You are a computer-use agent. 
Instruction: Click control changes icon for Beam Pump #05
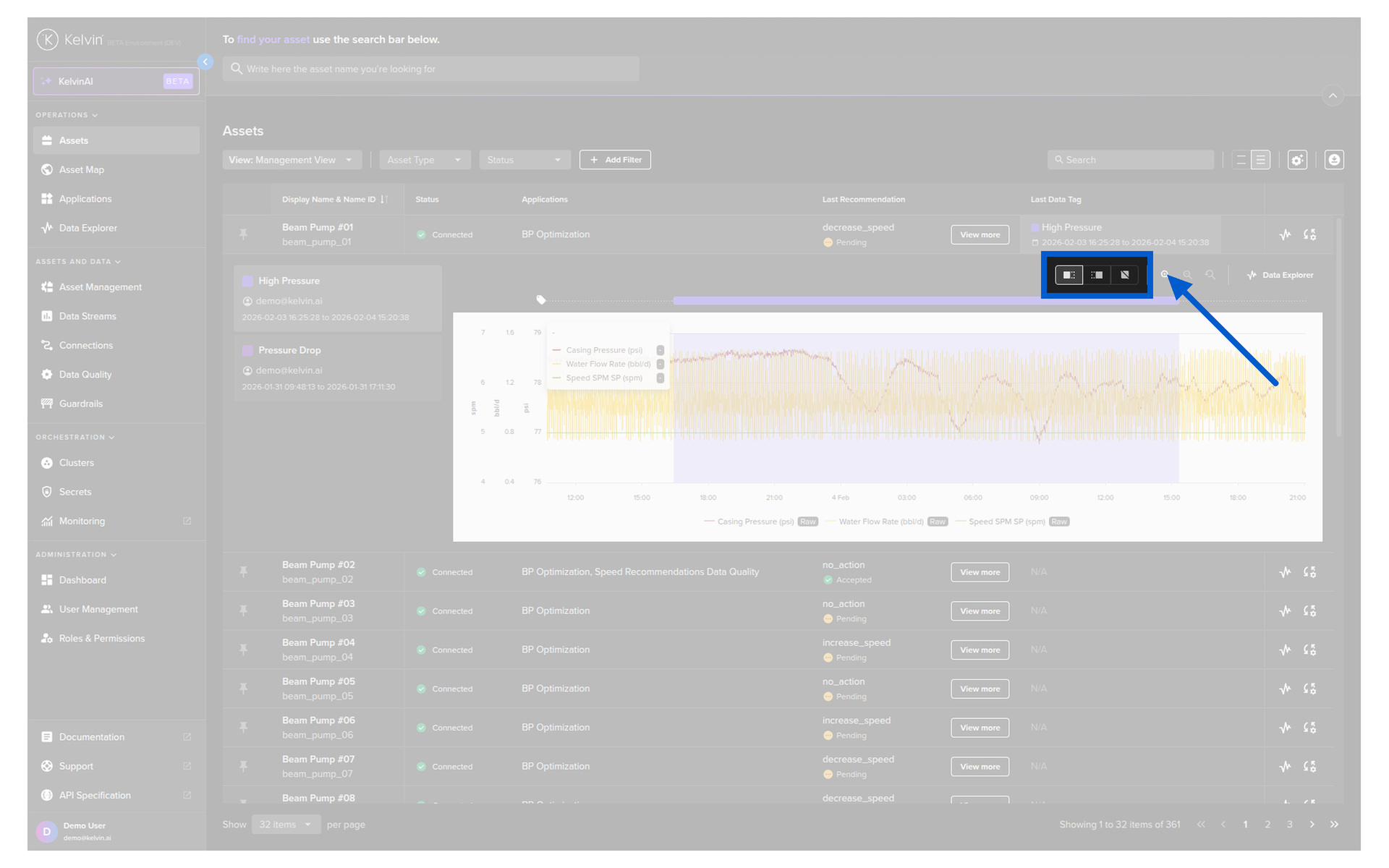pyautogui.click(x=1309, y=689)
